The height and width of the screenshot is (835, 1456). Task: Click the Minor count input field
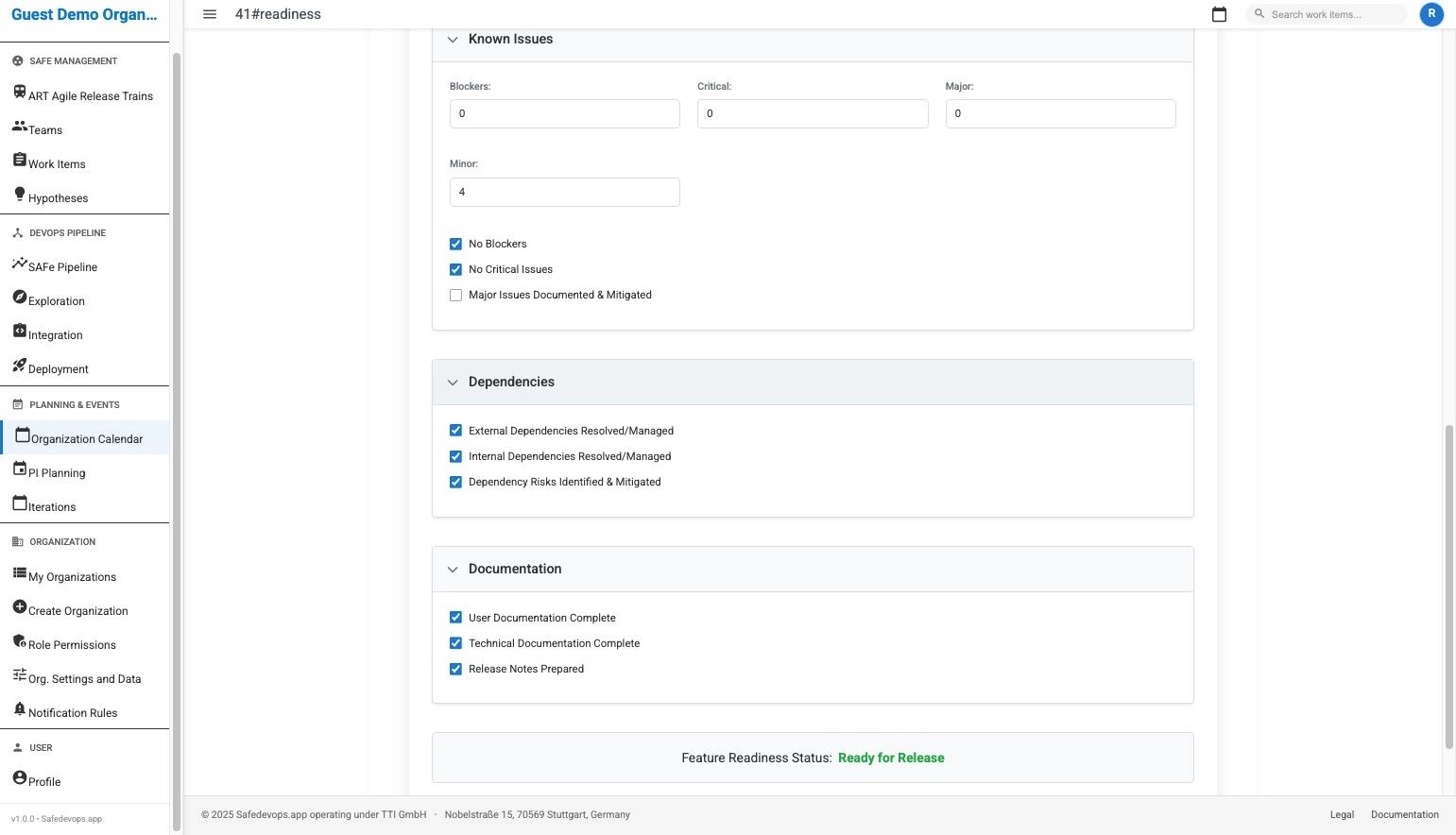coord(564,192)
